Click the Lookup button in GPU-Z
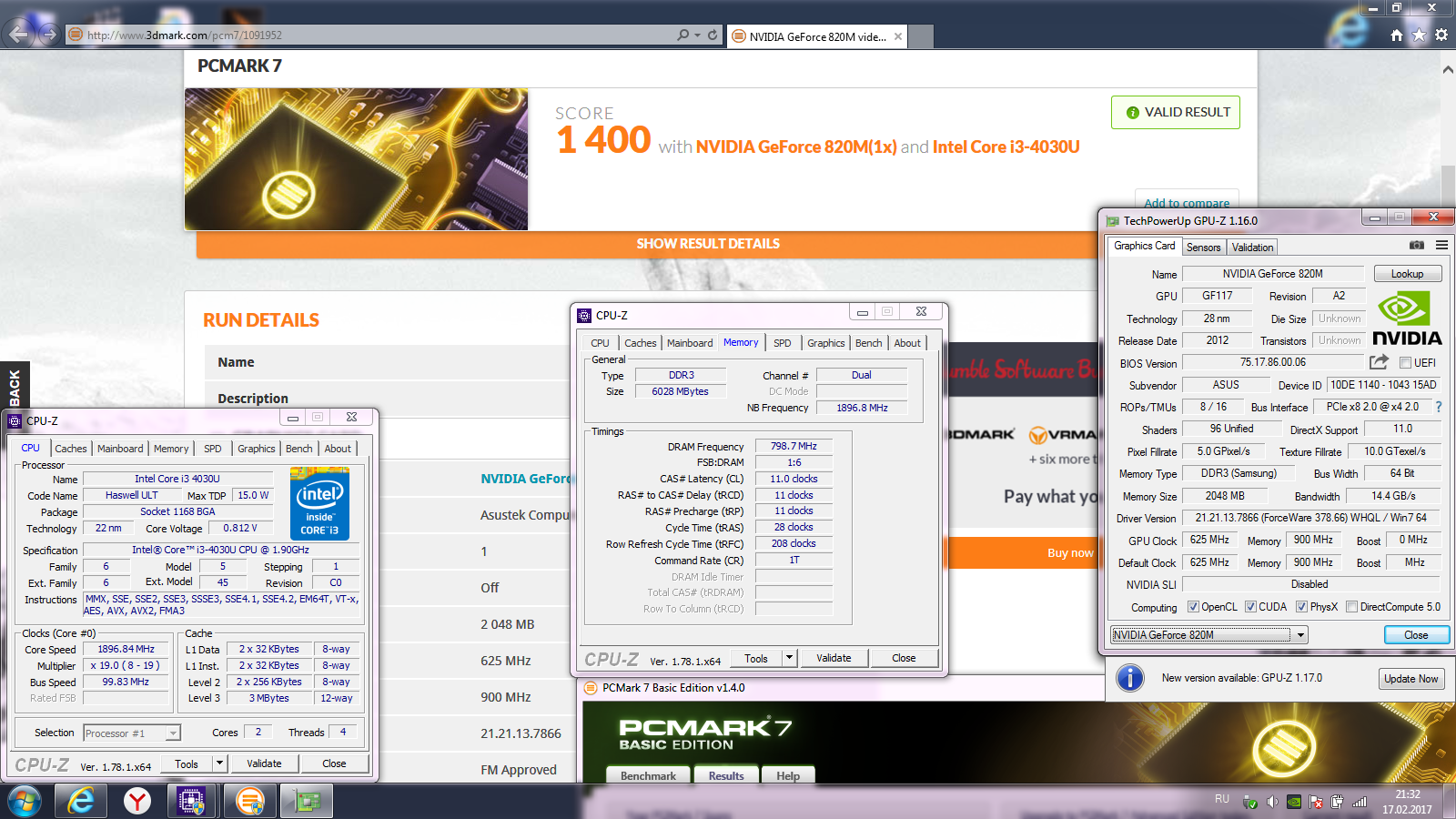 tap(1406, 274)
